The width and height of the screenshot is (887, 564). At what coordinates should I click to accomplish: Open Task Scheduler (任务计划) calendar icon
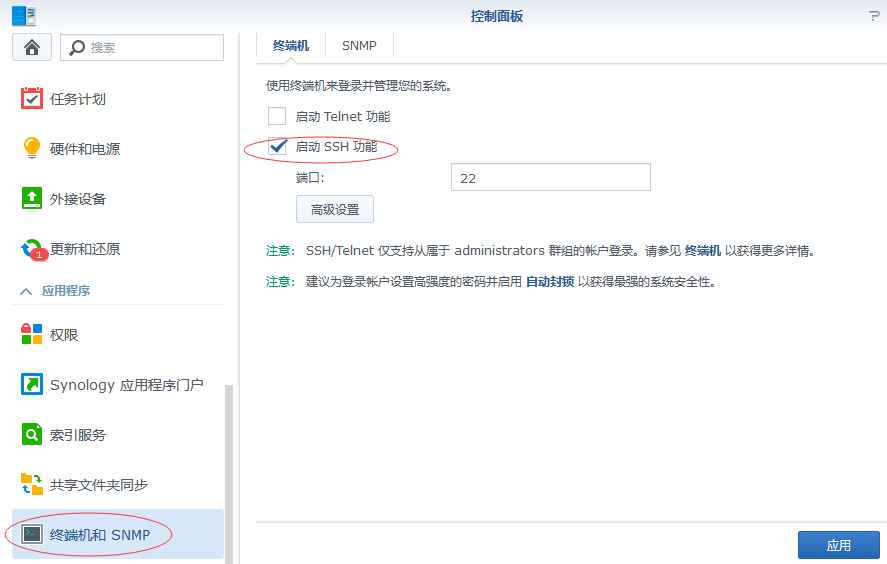pos(32,98)
